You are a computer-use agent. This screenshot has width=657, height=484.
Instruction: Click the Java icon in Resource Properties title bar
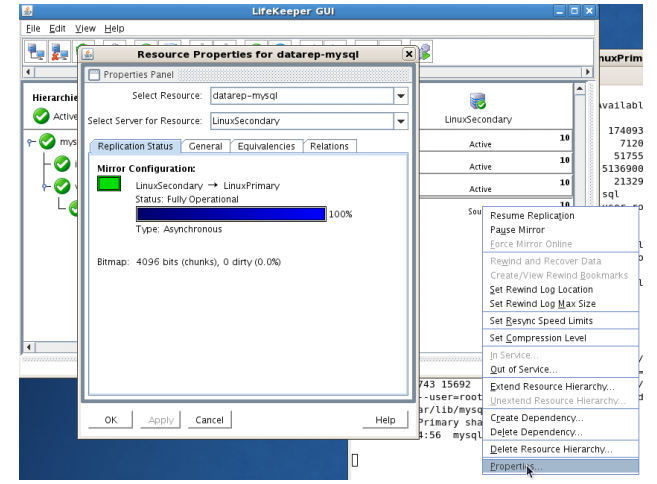click(x=88, y=54)
